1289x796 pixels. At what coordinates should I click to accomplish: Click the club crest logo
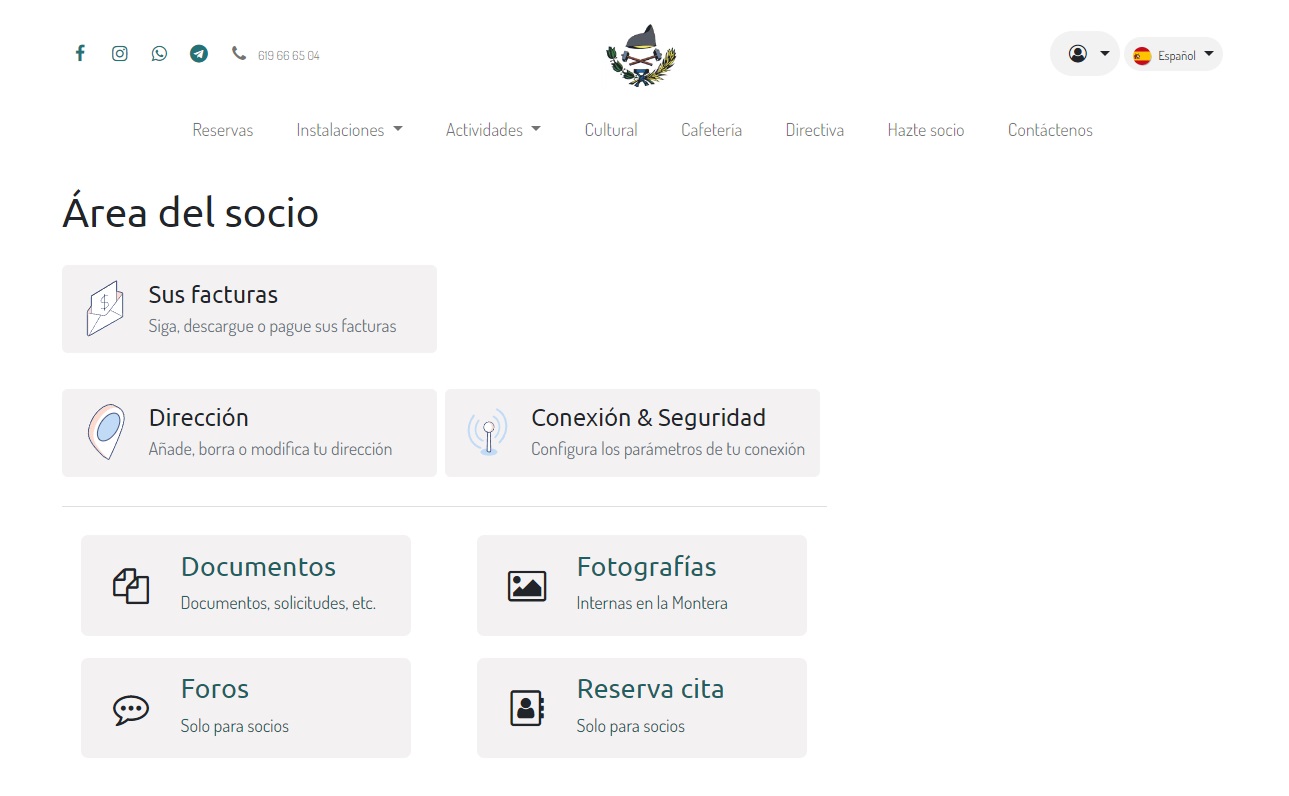coord(641,55)
